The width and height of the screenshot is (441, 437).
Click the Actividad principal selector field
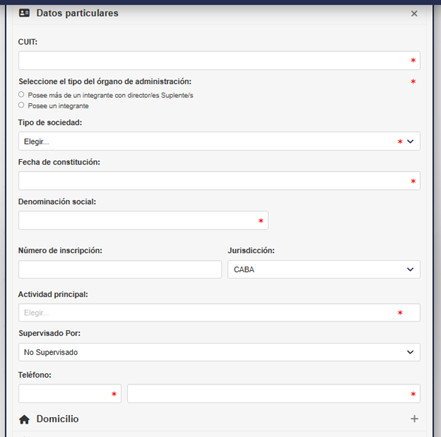click(219, 313)
